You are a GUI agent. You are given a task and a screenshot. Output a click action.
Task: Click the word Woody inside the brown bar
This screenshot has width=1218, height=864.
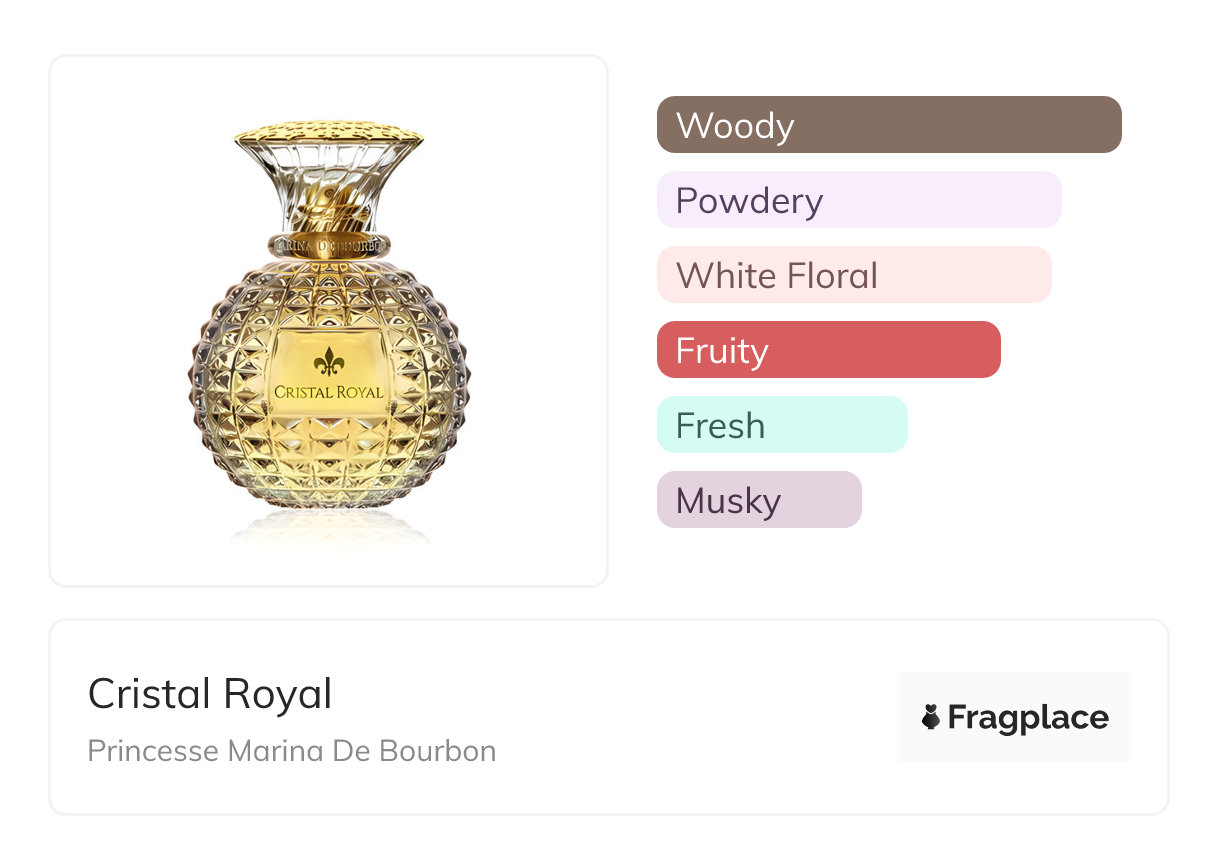735,126
